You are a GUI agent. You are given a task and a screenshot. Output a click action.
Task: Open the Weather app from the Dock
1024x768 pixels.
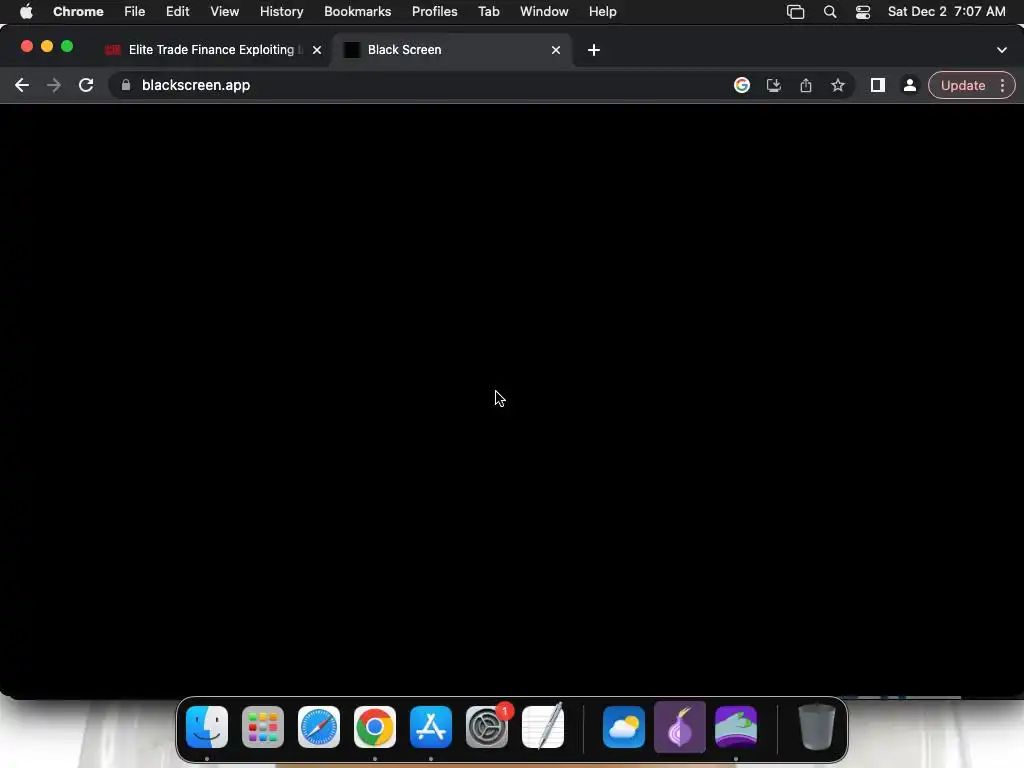point(624,727)
